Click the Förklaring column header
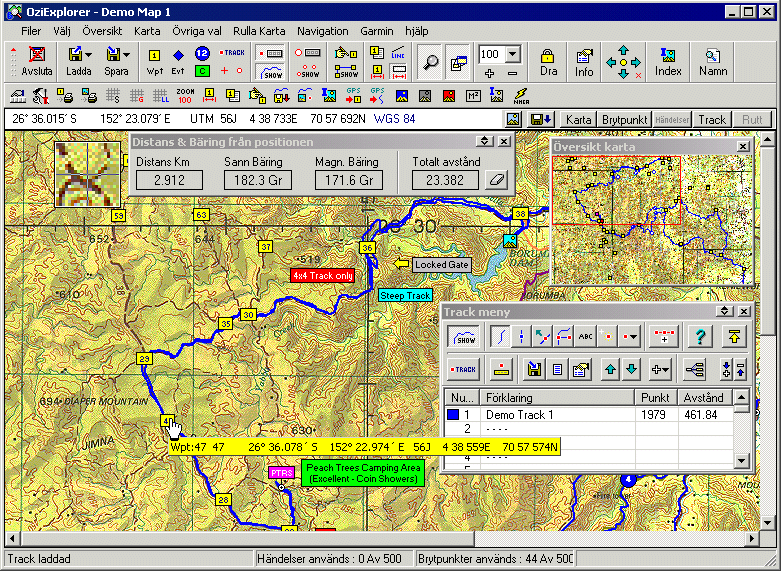781x571 pixels. point(557,398)
